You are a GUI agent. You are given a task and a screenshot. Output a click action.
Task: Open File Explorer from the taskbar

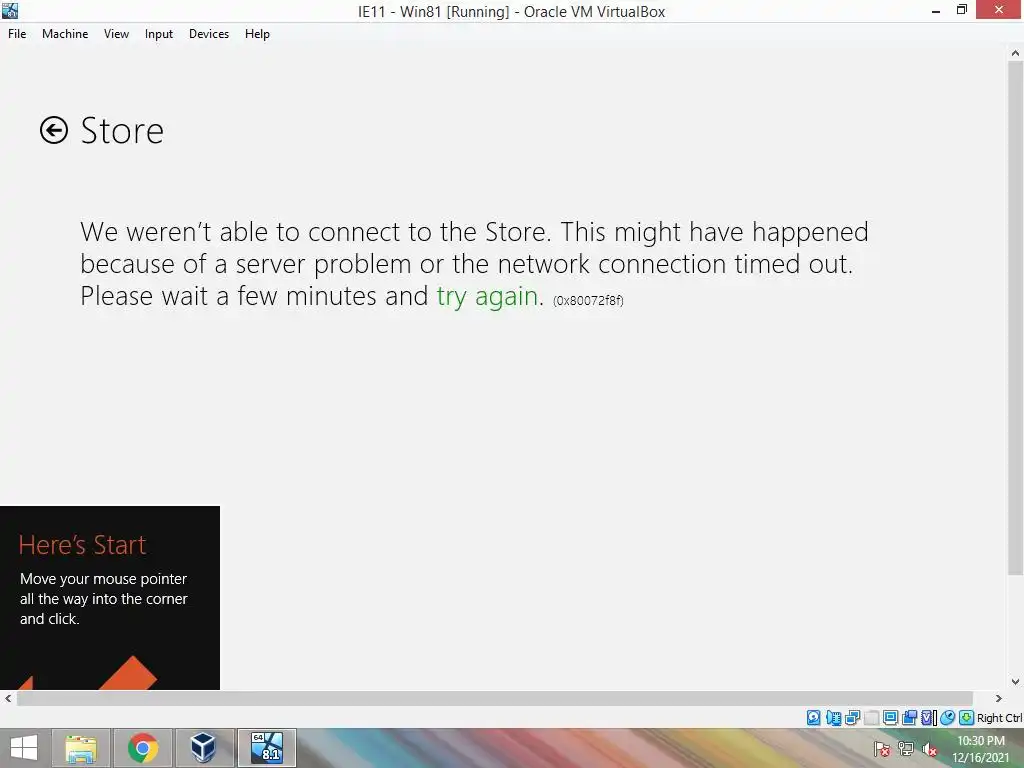pos(81,748)
